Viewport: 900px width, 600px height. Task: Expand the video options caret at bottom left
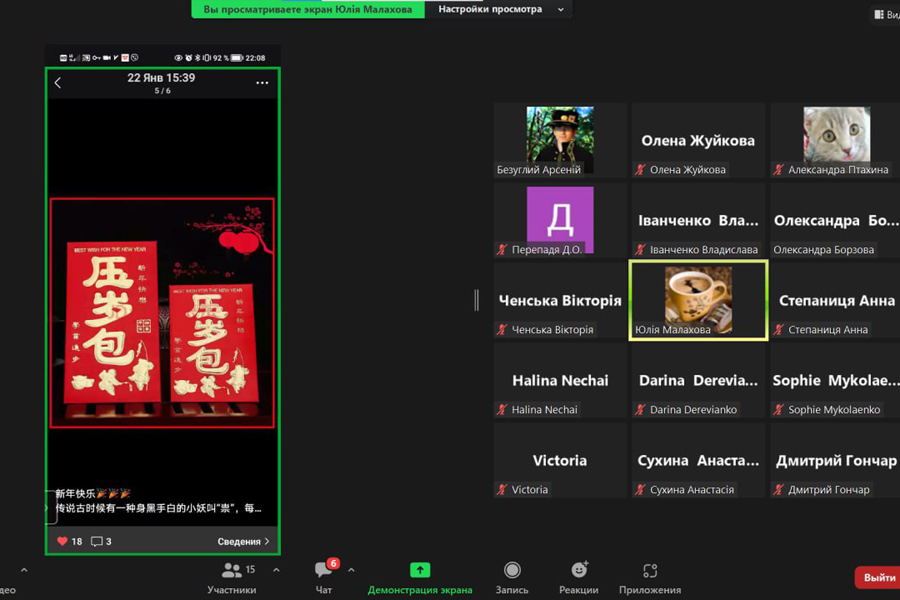pos(24,570)
